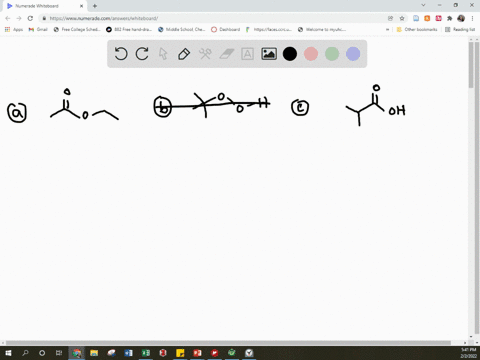Click the red extension icon
This screenshot has width=480, height=360.
coord(438,18)
